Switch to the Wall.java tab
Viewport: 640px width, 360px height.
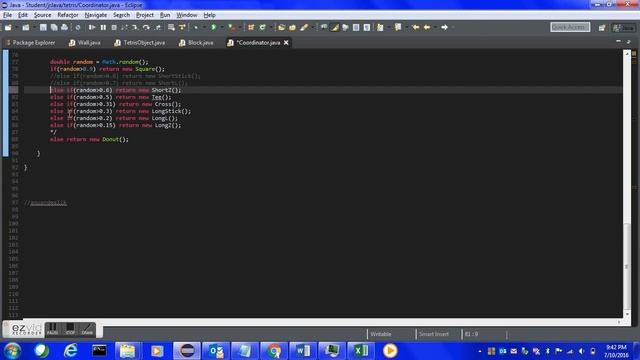tap(84, 42)
